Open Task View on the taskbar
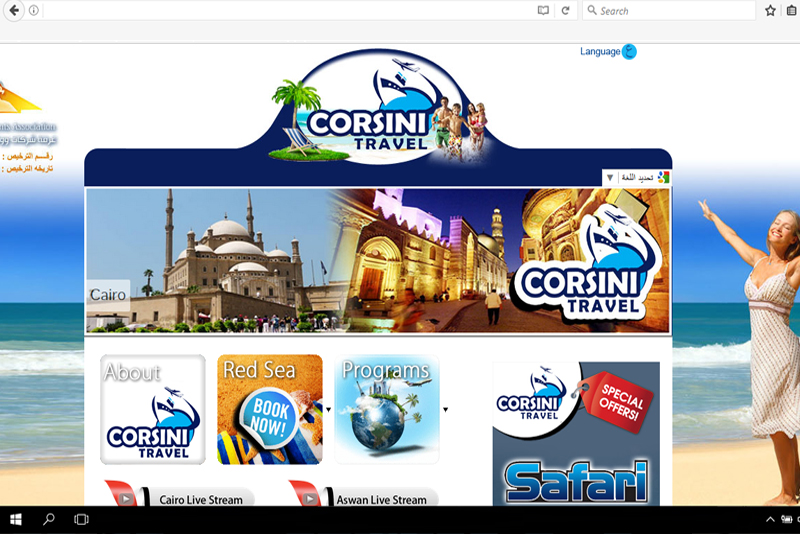Image resolution: width=800 pixels, height=534 pixels. [x=81, y=520]
